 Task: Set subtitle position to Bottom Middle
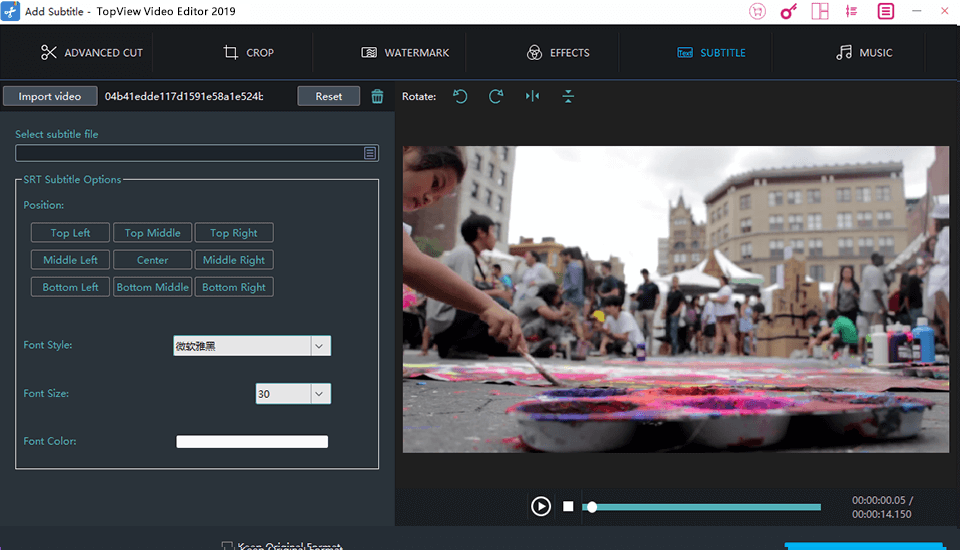[x=152, y=287]
